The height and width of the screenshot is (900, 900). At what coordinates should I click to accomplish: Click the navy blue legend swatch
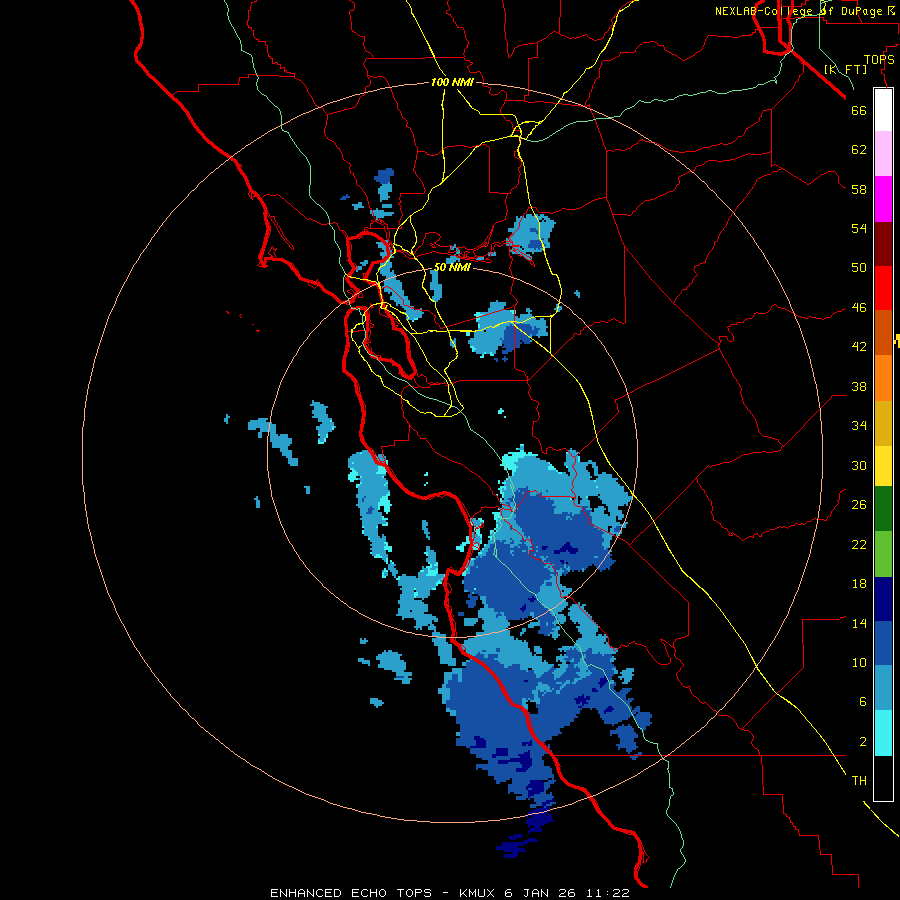click(883, 599)
